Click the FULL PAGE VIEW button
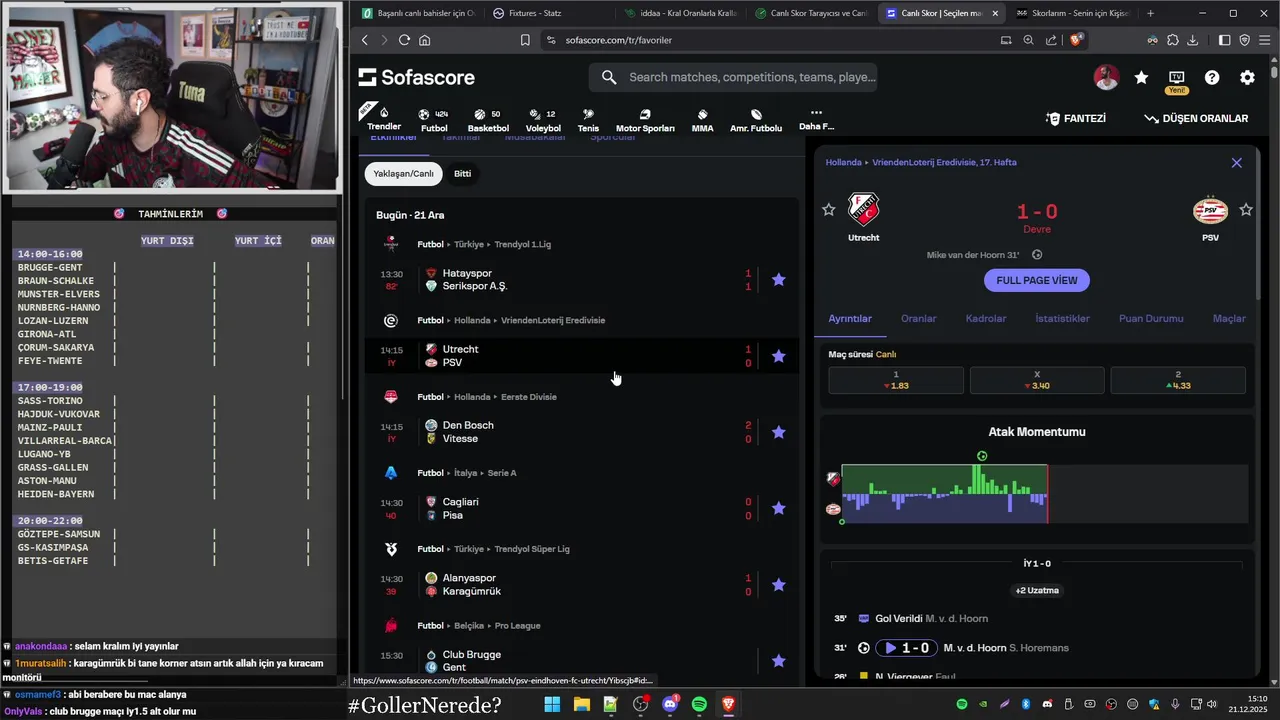Screen dimensions: 1280x720 pos(1037,280)
